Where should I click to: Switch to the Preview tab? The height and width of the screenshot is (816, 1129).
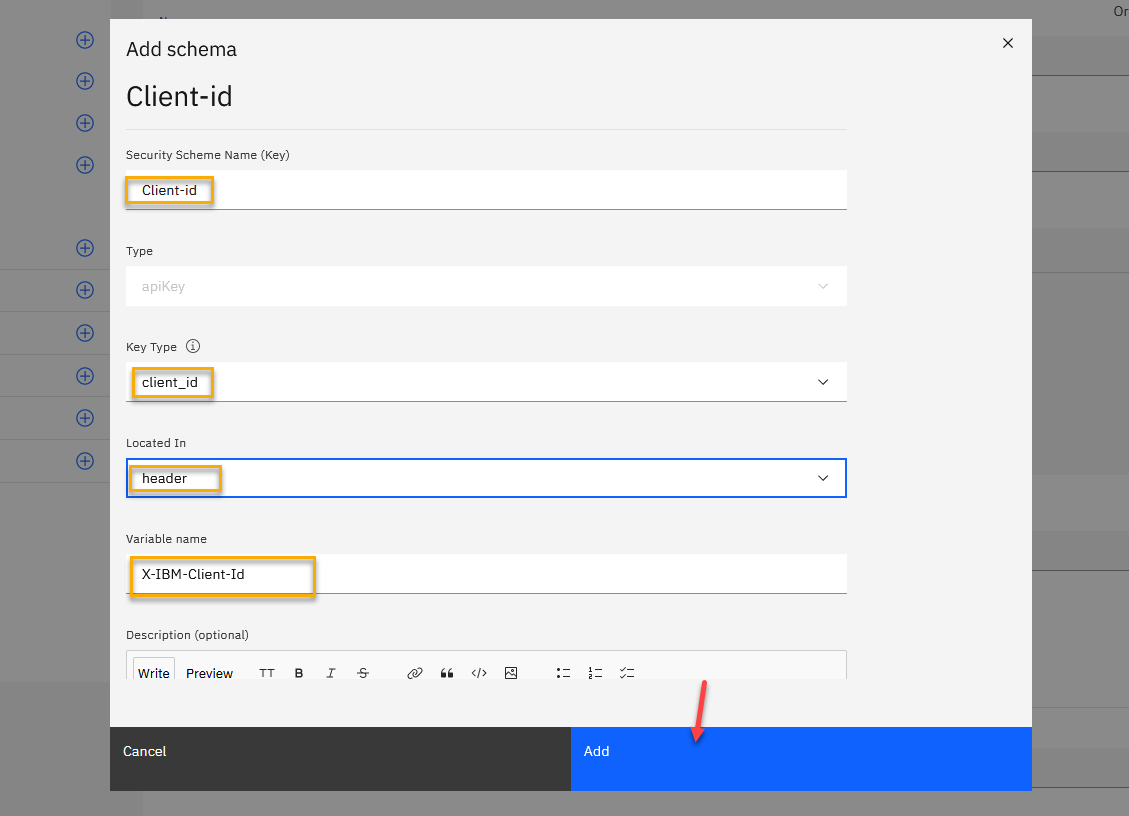coord(209,673)
